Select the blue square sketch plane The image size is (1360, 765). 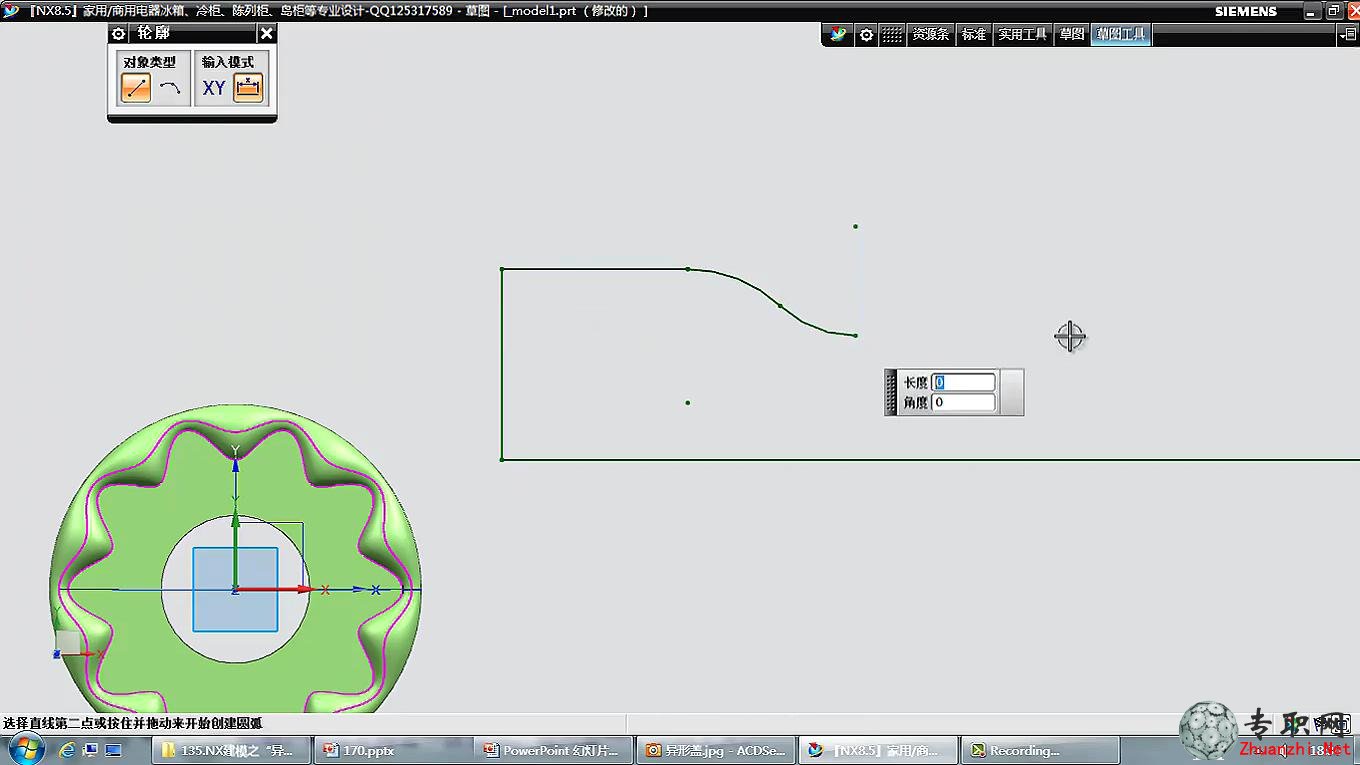point(235,589)
